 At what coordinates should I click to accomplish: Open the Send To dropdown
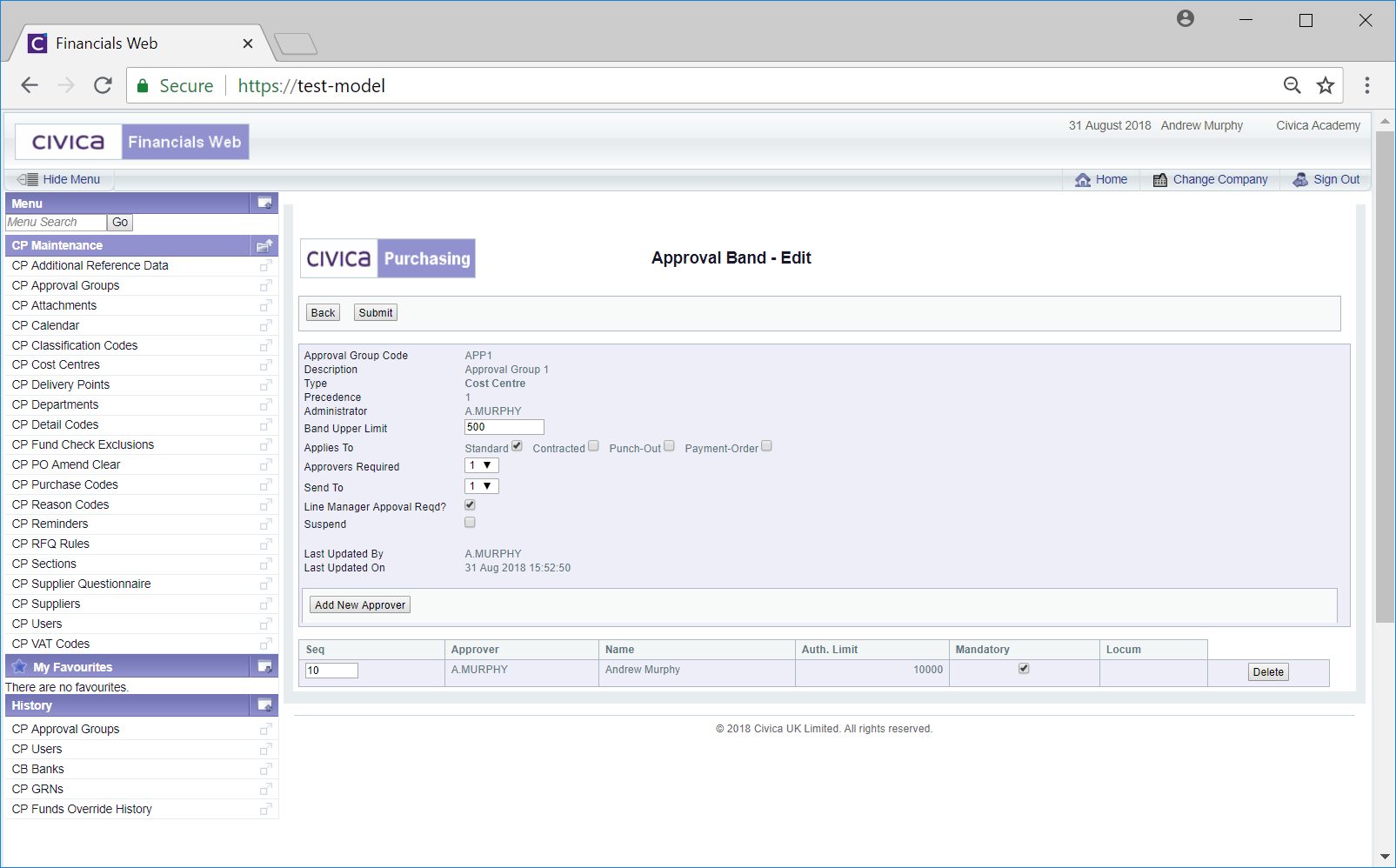482,486
